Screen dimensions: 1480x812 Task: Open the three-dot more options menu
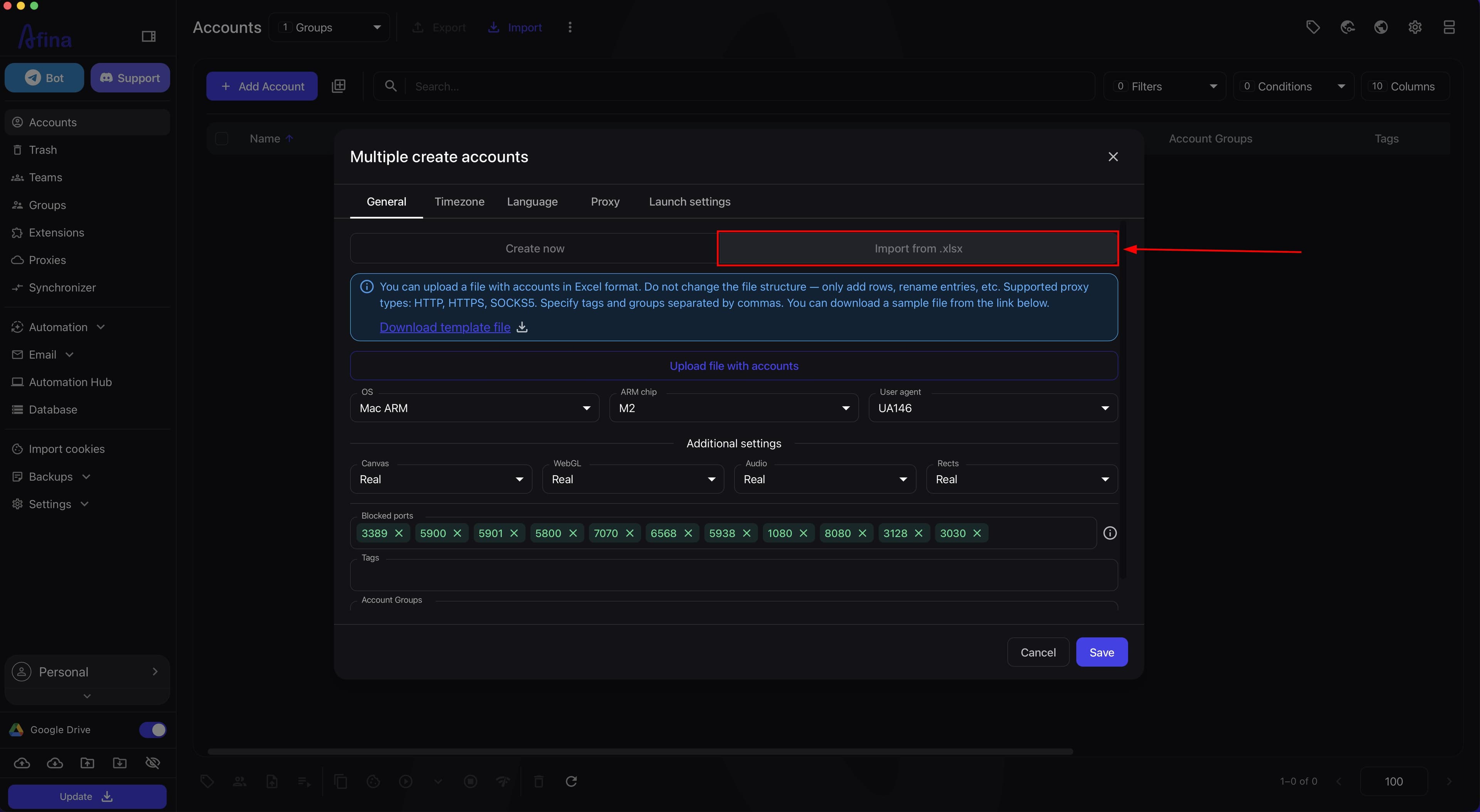(x=570, y=27)
